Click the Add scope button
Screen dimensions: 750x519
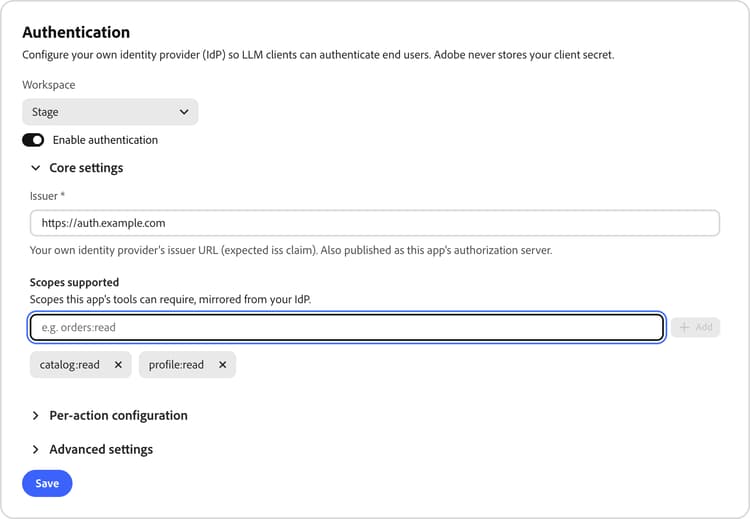pyautogui.click(x=695, y=327)
